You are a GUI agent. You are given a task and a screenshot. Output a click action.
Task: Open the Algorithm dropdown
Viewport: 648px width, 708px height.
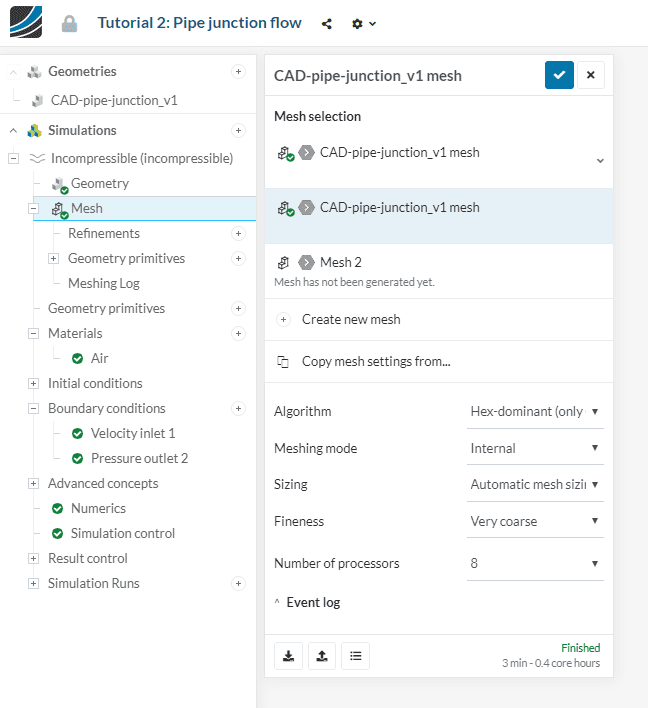pos(535,411)
